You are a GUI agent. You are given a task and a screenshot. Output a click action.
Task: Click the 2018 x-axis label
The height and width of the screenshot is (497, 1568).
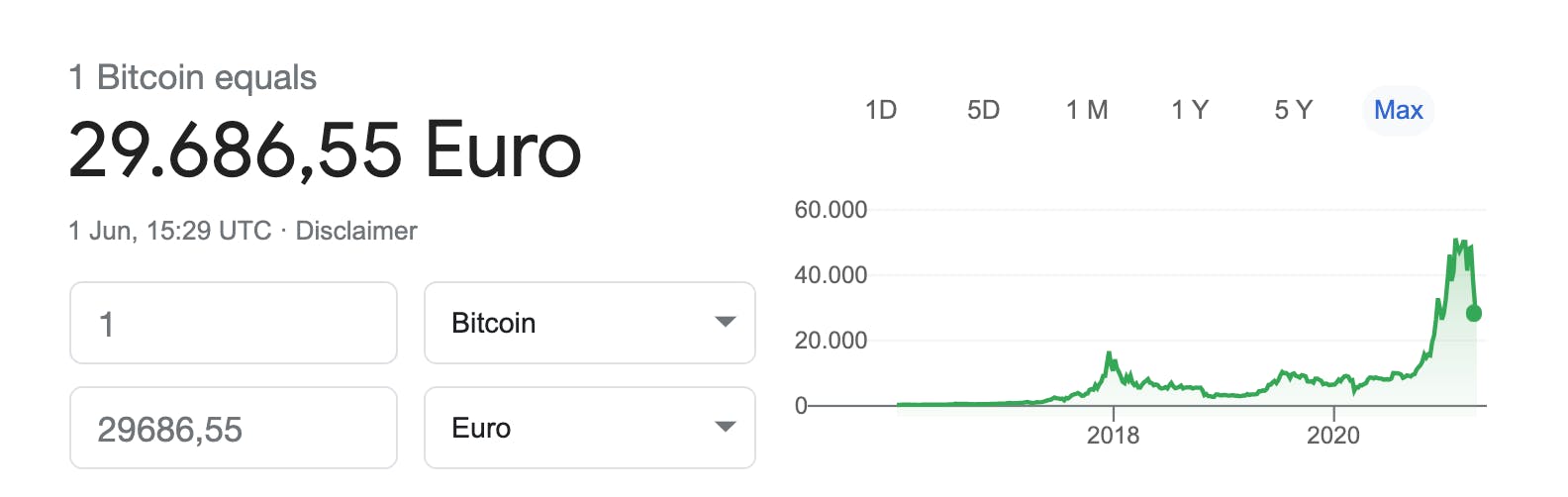click(x=1113, y=435)
